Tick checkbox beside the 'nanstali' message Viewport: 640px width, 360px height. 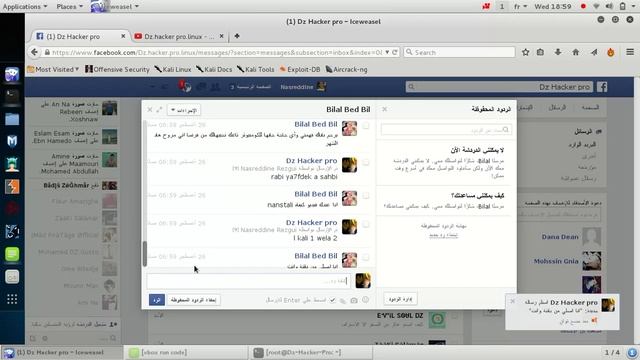[365, 196]
